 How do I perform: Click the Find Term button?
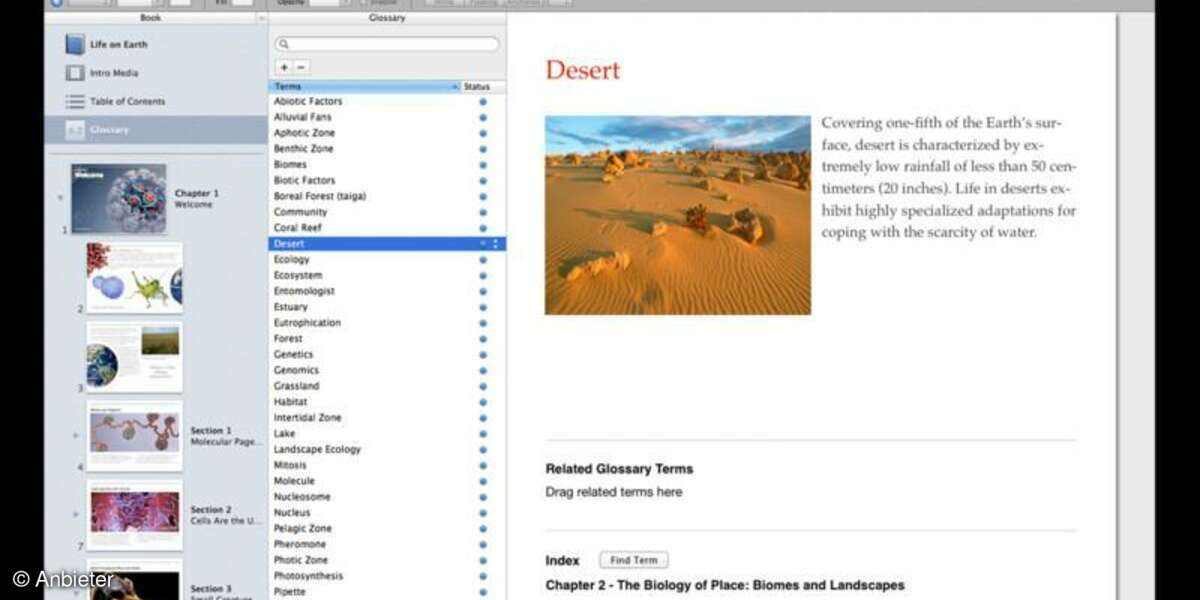coord(634,561)
